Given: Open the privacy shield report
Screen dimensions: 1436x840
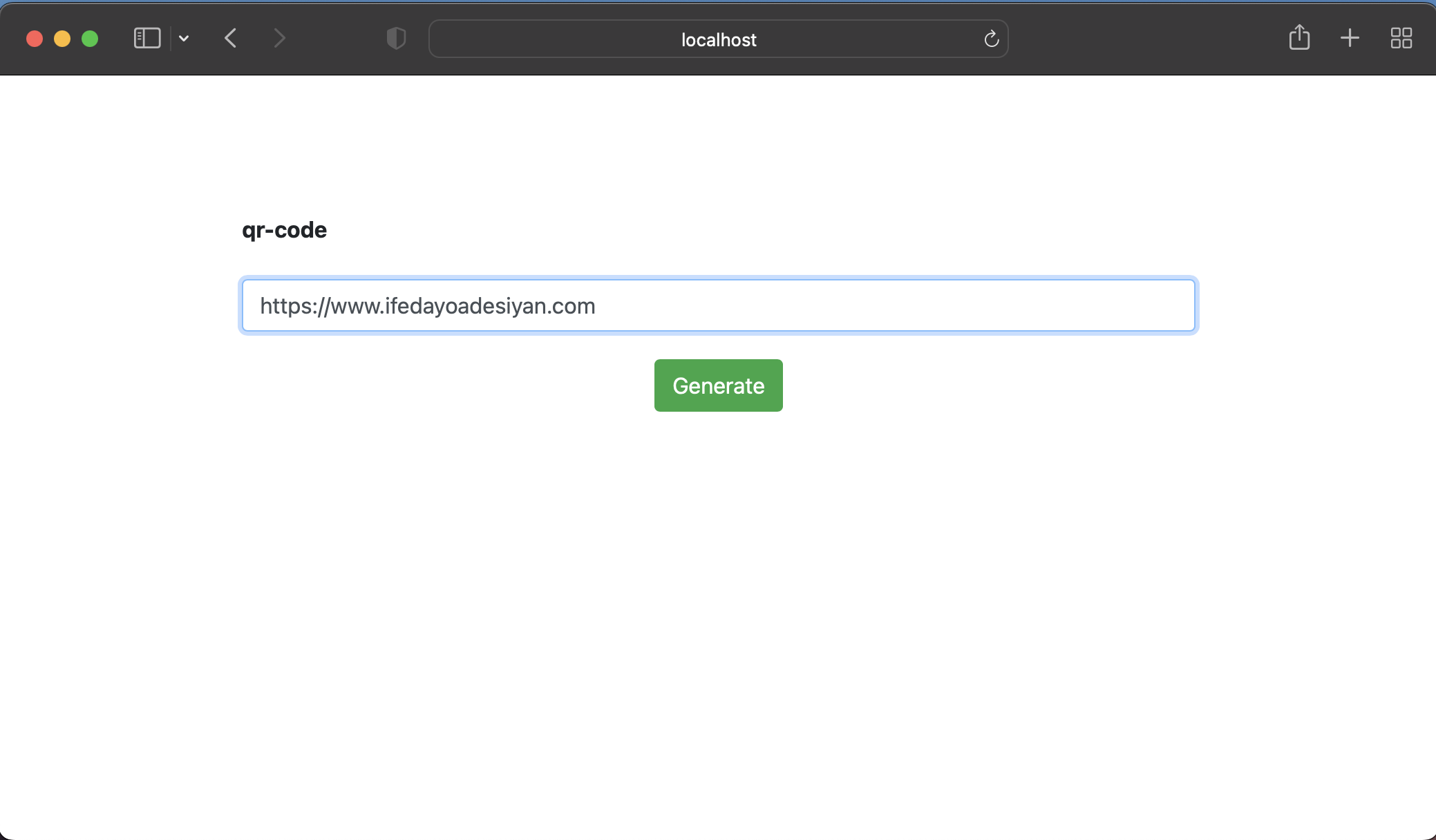Looking at the screenshot, I should click(395, 39).
